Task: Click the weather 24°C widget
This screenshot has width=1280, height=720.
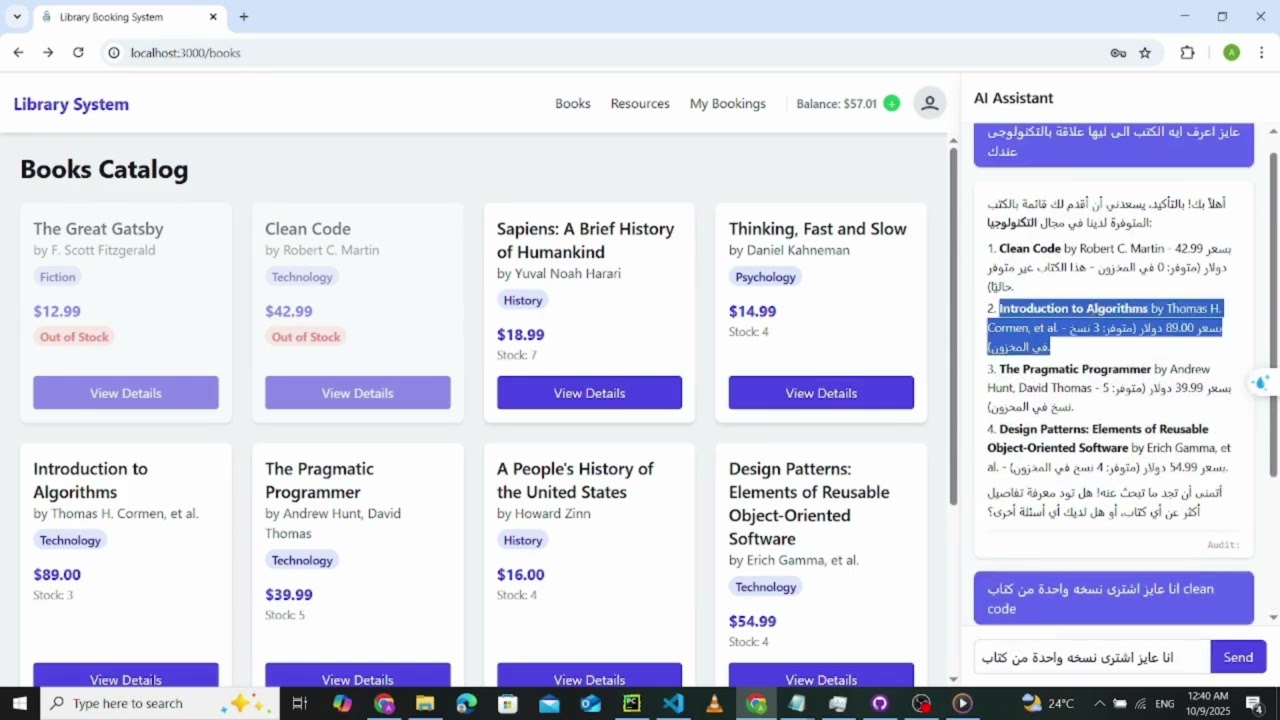Action: click(x=1048, y=703)
